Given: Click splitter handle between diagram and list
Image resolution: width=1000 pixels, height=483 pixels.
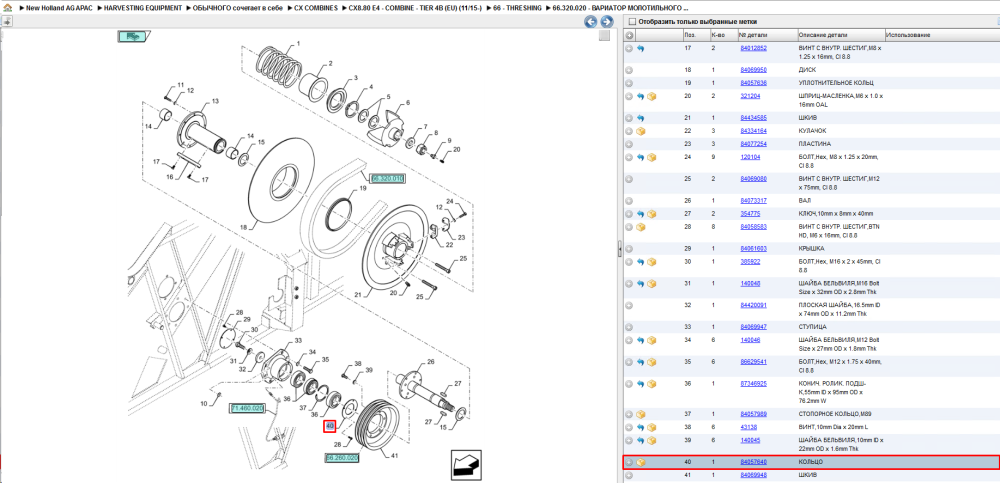Looking at the screenshot, I should 619,249.
